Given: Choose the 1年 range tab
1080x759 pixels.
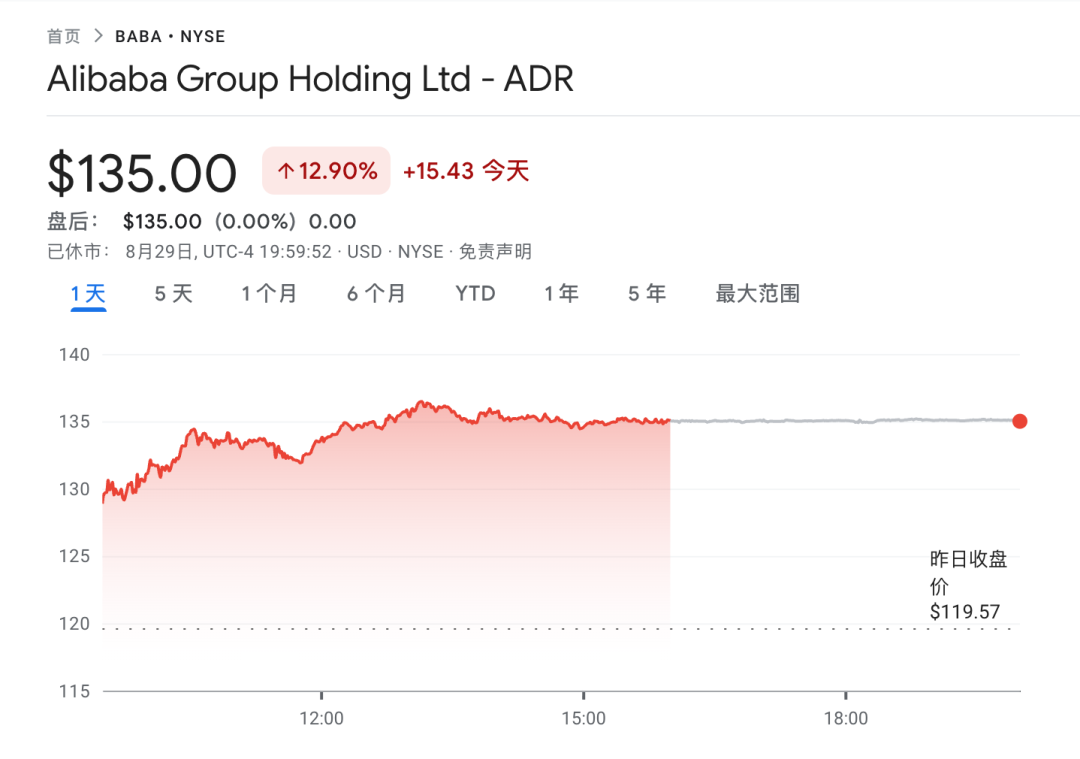Looking at the screenshot, I should 561,294.
